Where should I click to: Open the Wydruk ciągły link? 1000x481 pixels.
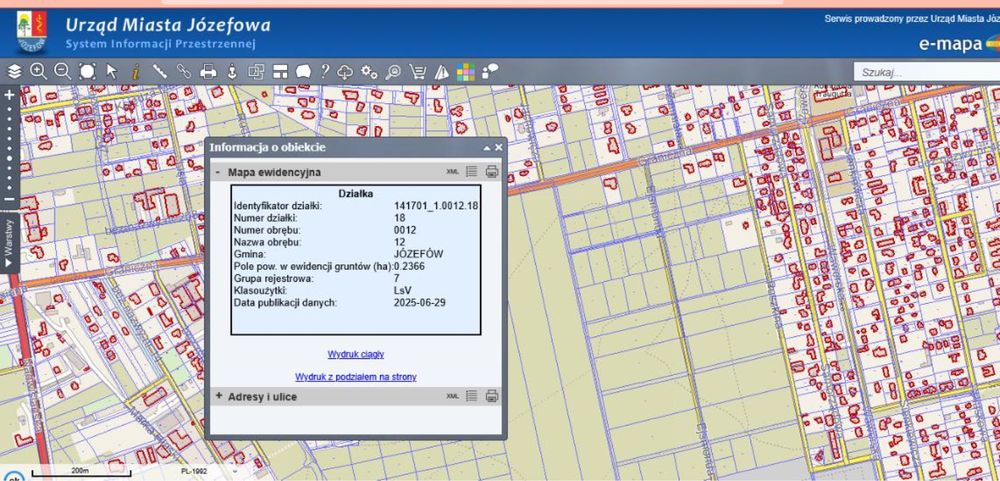point(356,354)
